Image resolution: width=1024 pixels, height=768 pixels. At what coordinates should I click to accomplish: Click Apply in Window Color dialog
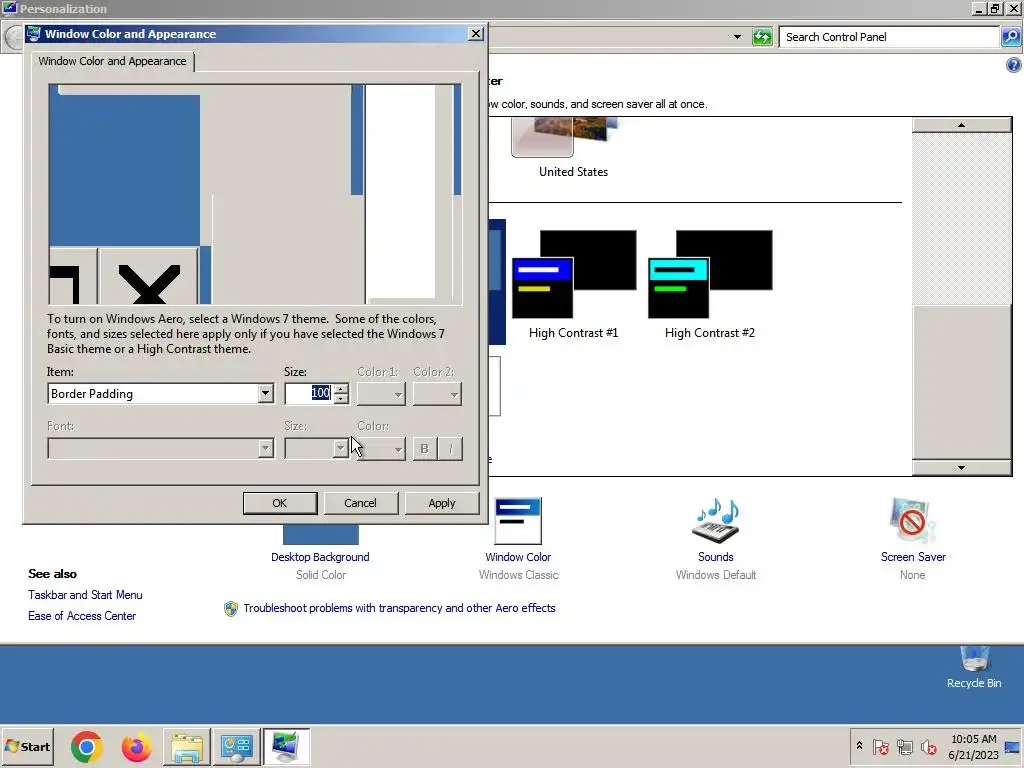click(442, 503)
